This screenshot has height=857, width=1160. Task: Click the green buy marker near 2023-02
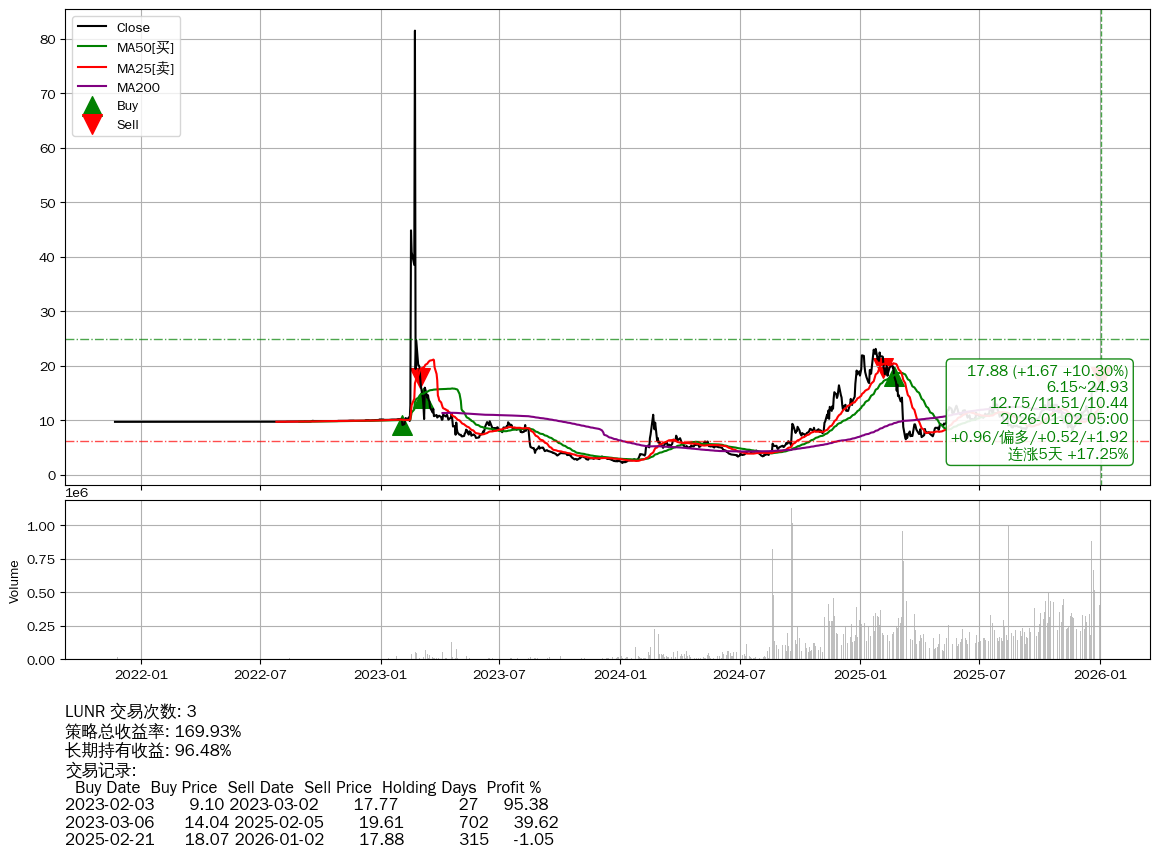click(x=402, y=426)
